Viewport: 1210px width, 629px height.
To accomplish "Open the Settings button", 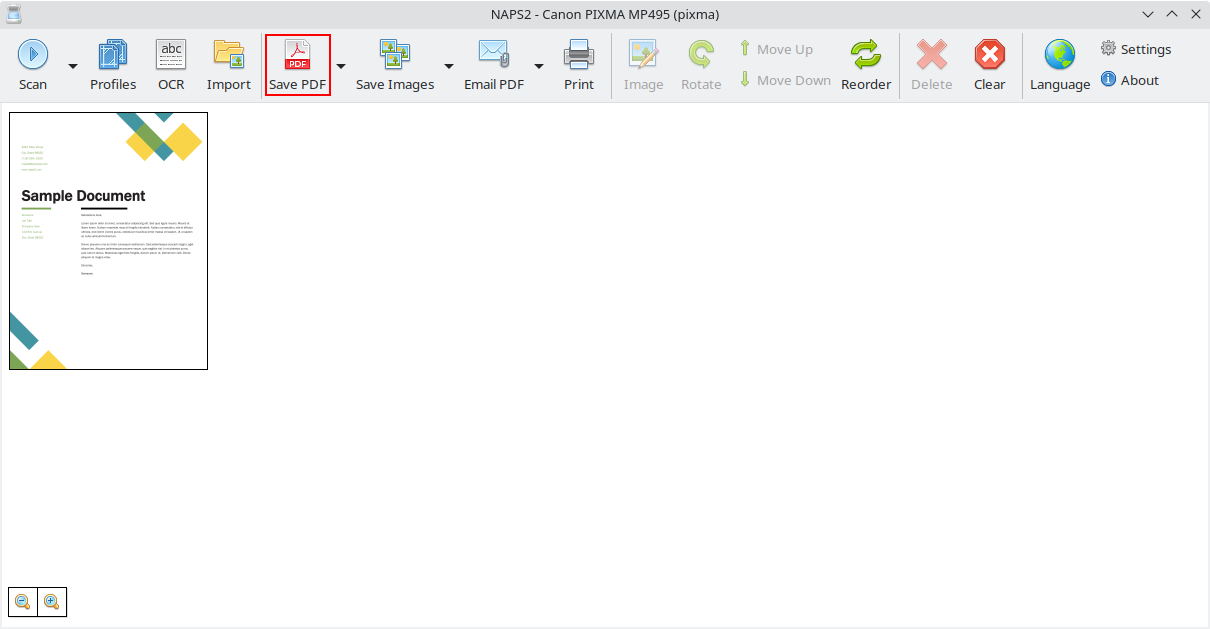I will click(1136, 49).
